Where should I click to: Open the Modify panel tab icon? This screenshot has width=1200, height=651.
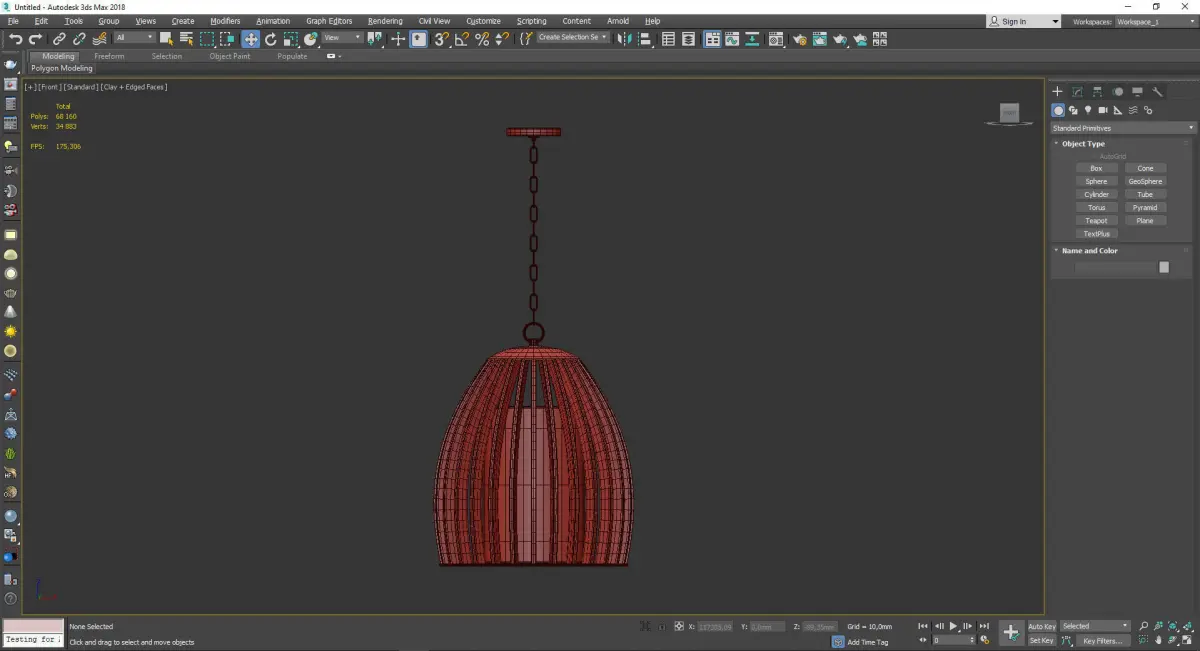(x=1077, y=92)
